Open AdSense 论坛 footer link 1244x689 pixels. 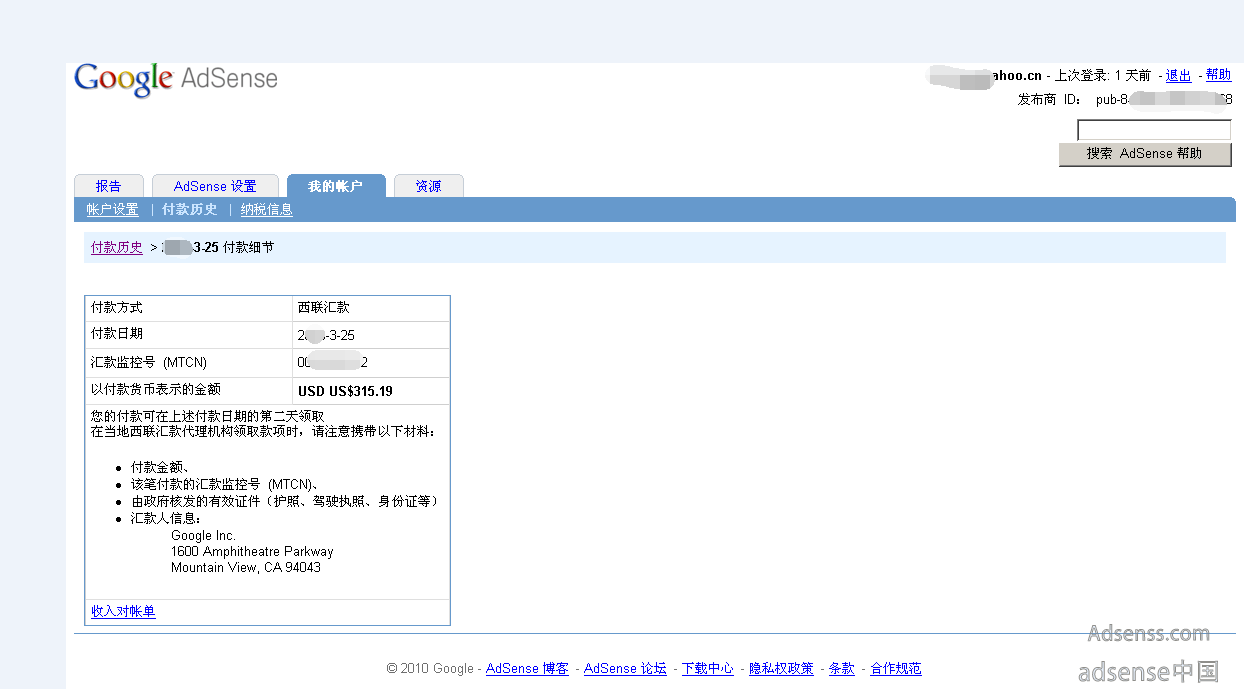click(x=625, y=669)
